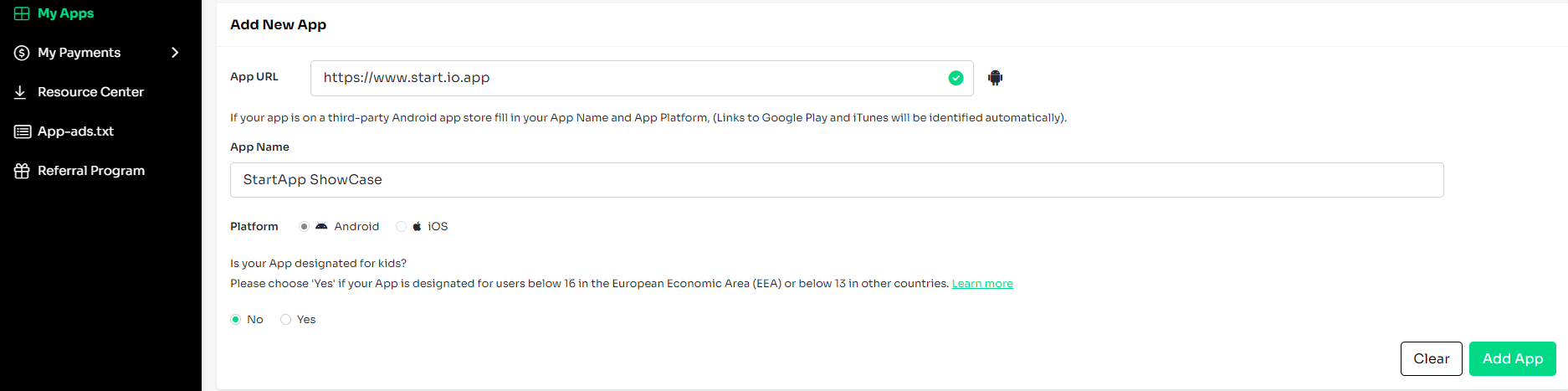
Task: Expand the My Payments submenu arrow
Action: [175, 53]
